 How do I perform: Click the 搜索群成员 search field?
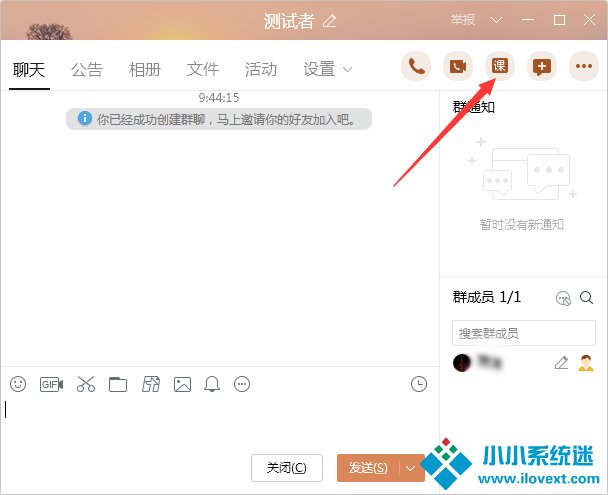click(x=523, y=333)
